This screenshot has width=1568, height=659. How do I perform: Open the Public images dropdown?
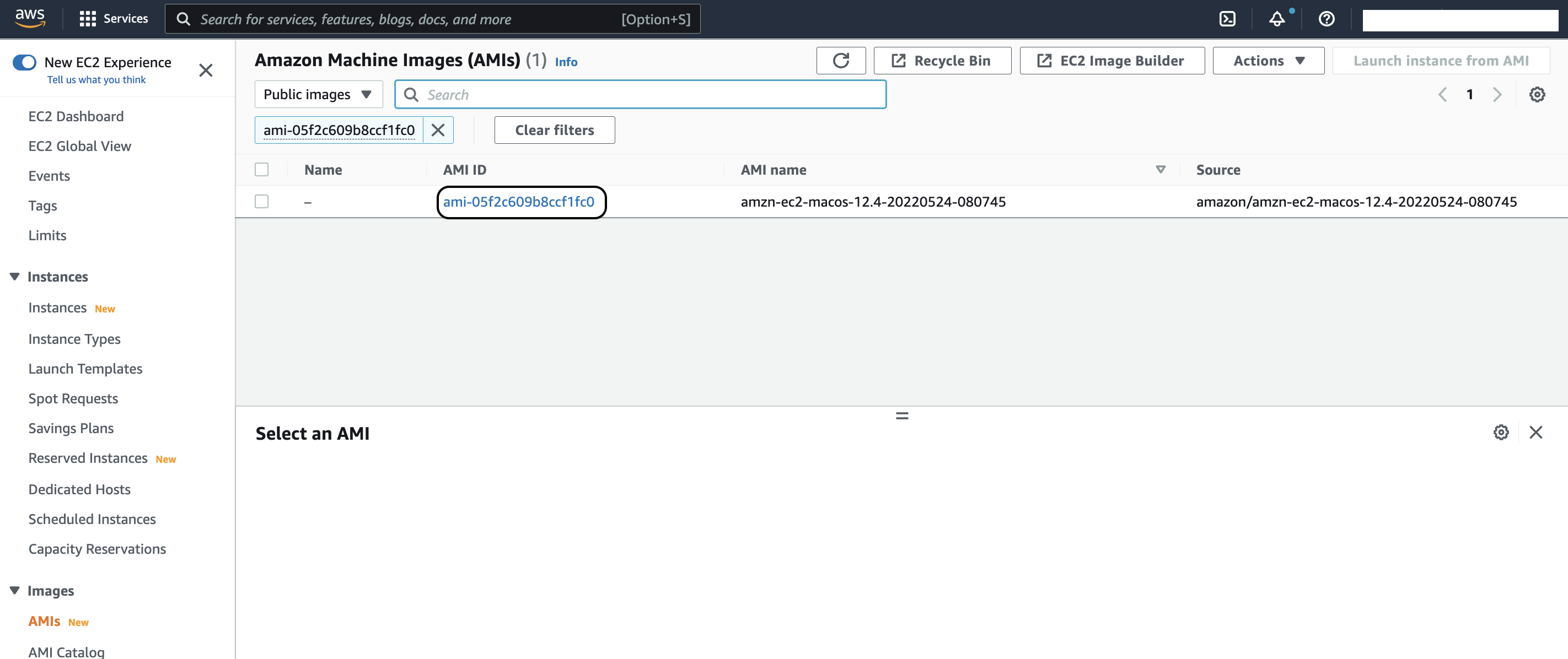(x=318, y=94)
